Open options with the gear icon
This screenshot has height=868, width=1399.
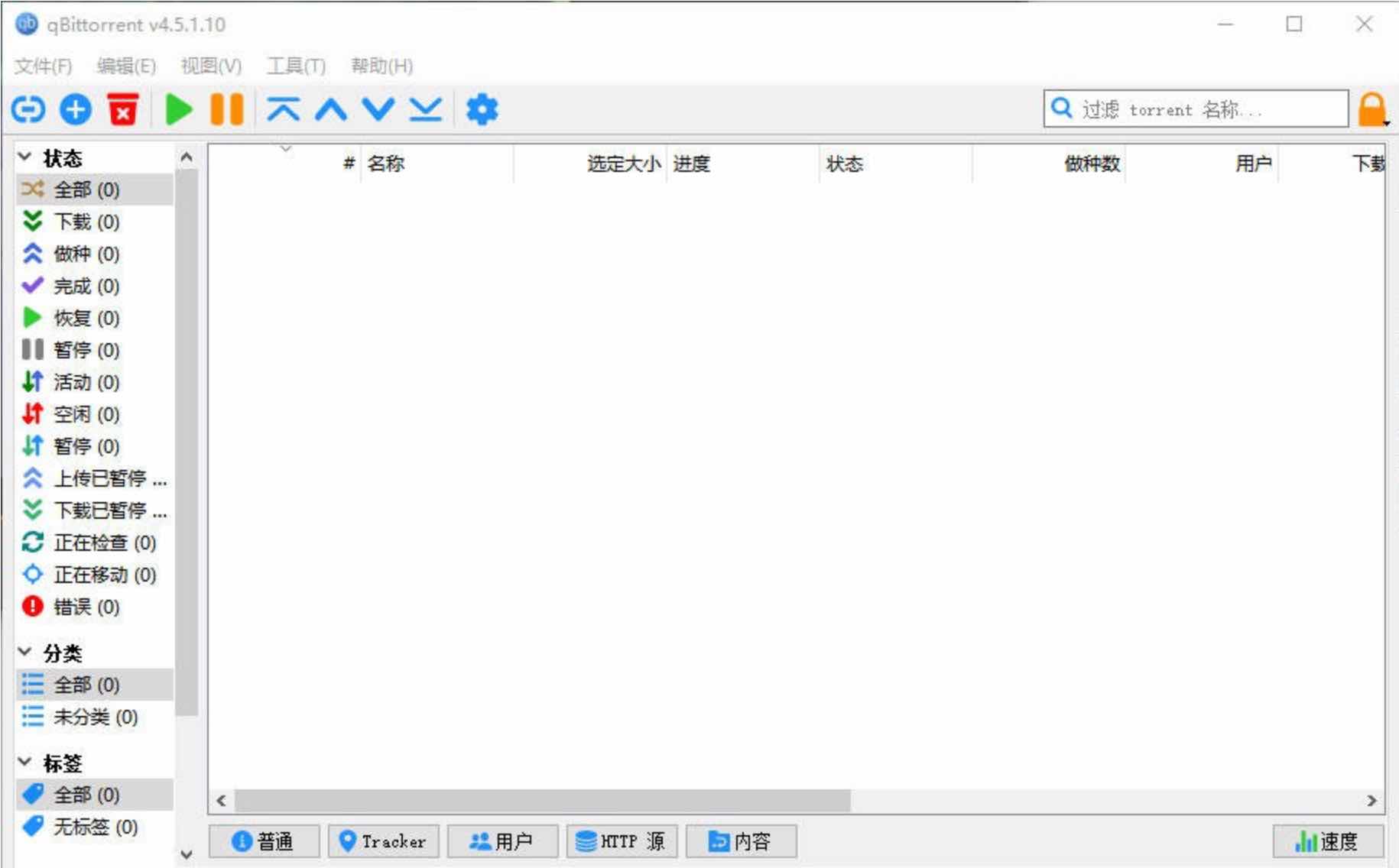pyautogui.click(x=482, y=109)
